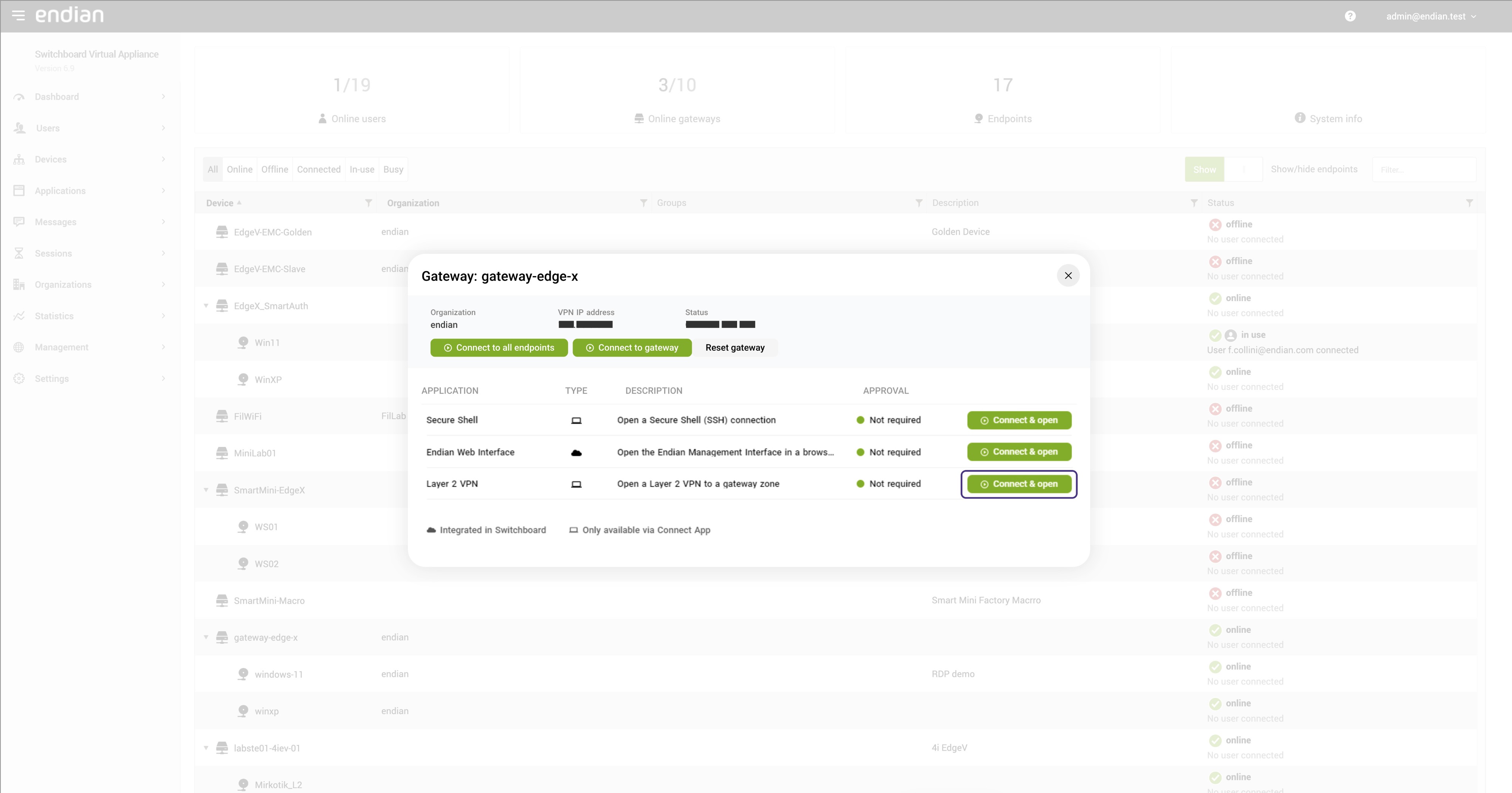Click the Online gateways card

click(x=677, y=90)
